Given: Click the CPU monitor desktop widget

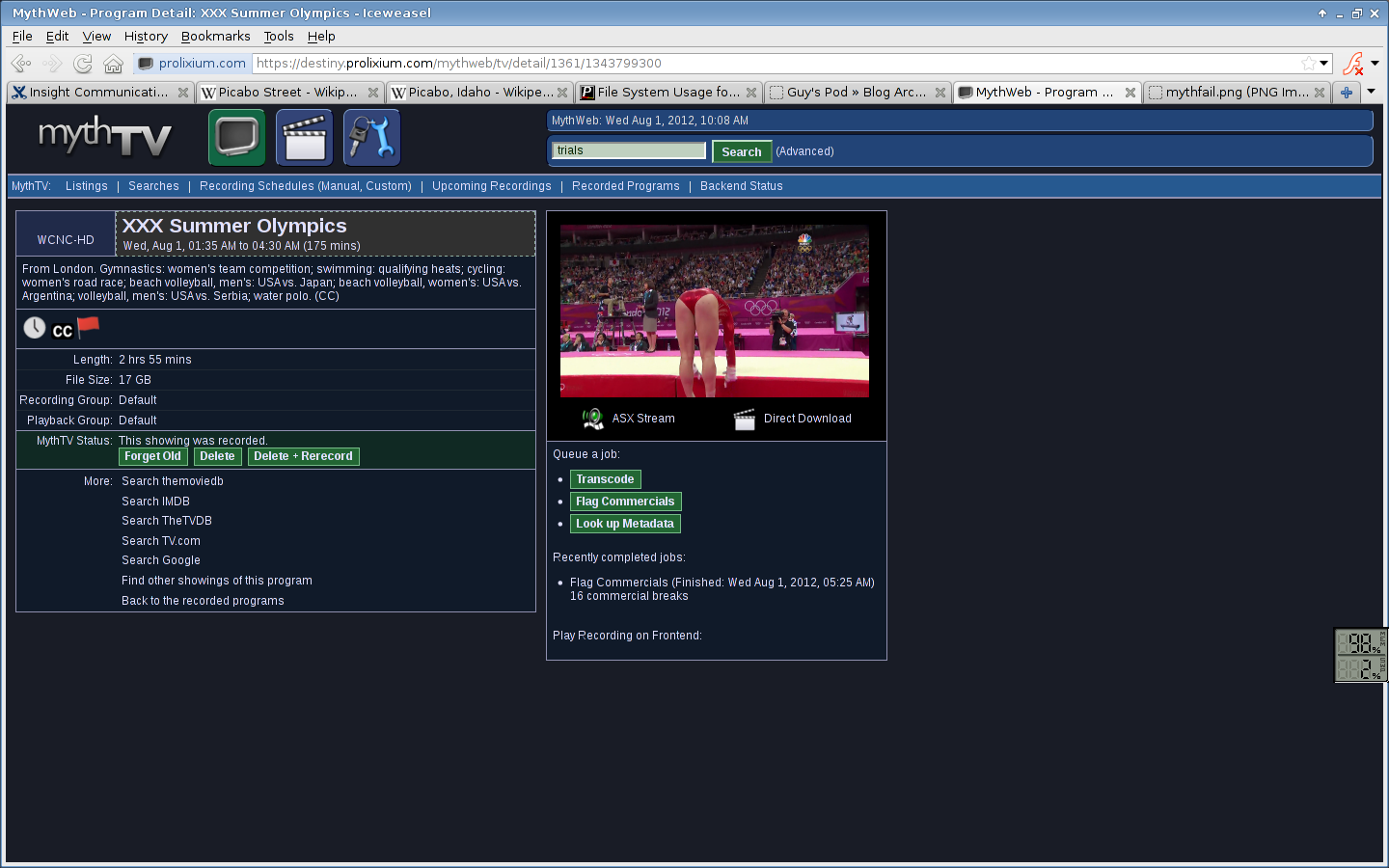Looking at the screenshot, I should point(1361,655).
